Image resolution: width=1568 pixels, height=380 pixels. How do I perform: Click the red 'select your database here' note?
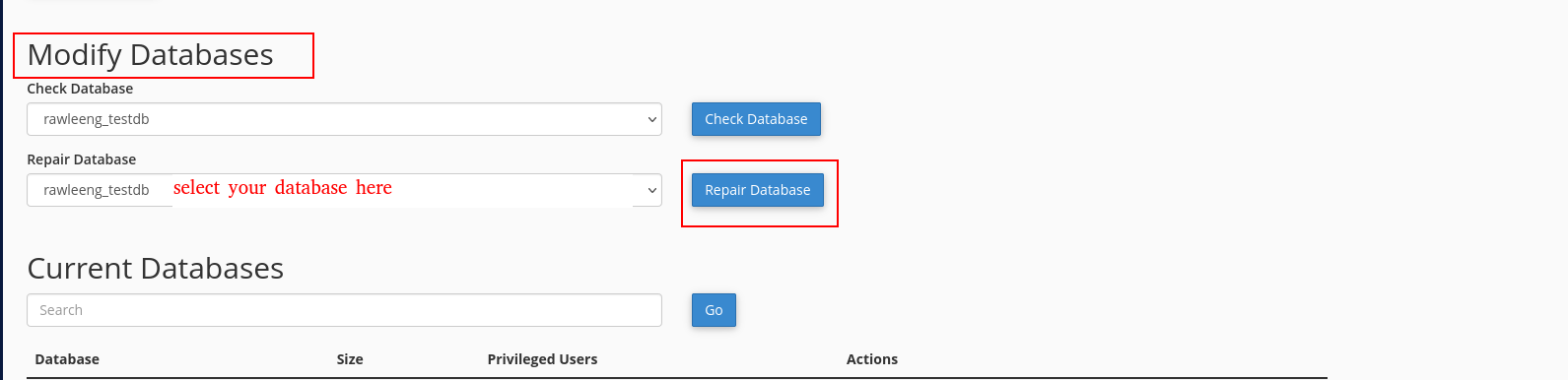[283, 188]
